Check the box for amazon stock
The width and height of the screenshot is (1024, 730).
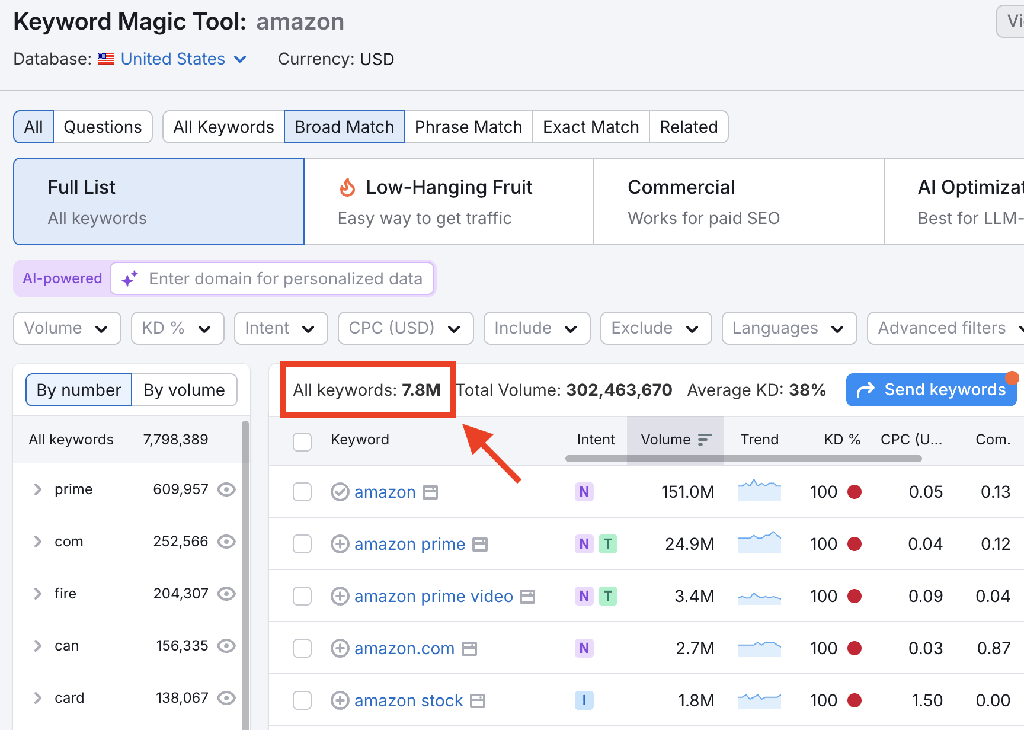(302, 701)
